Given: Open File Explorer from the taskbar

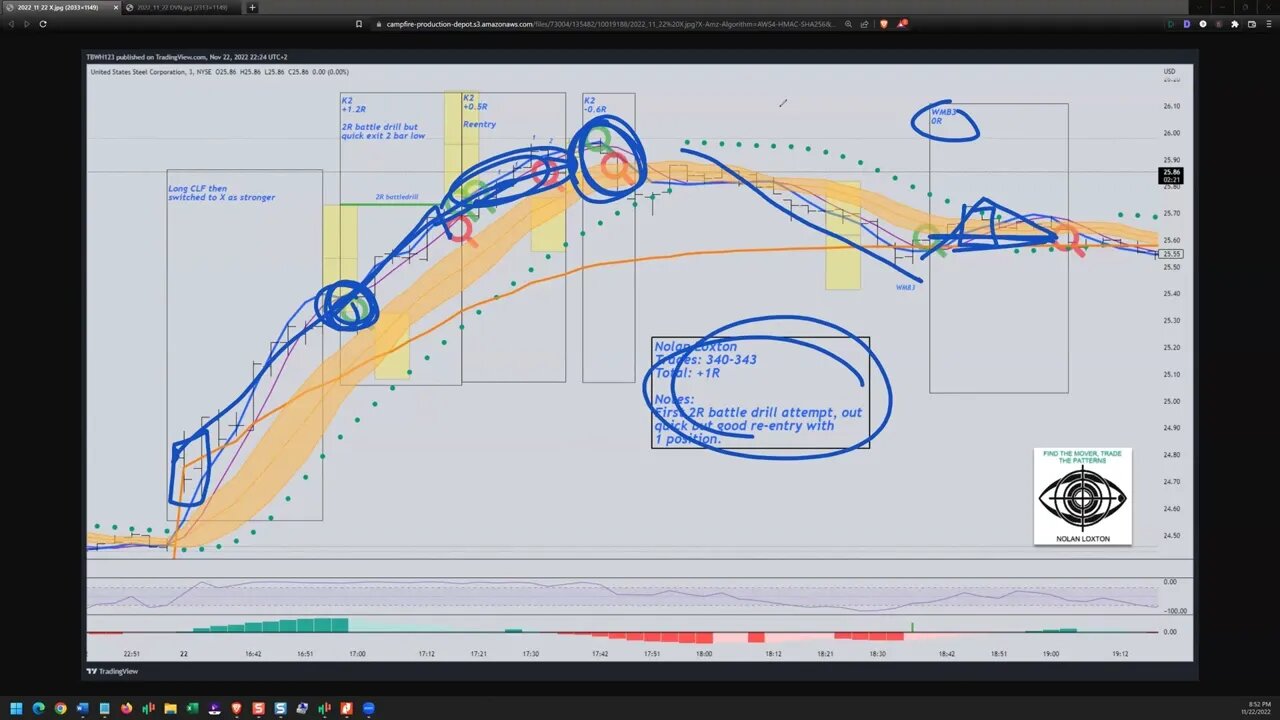Looking at the screenshot, I should pyautogui.click(x=170, y=708).
